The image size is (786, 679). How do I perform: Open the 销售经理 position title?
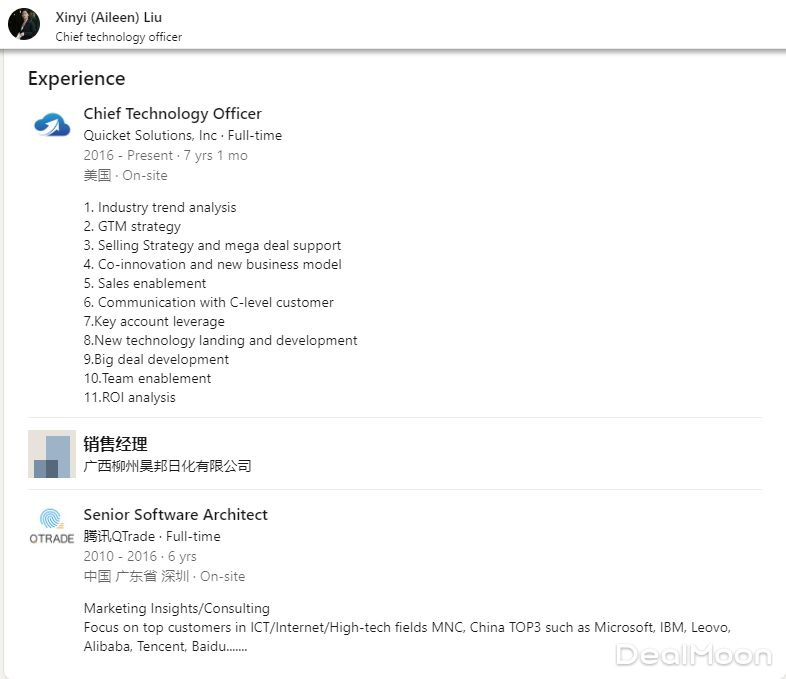pos(115,444)
